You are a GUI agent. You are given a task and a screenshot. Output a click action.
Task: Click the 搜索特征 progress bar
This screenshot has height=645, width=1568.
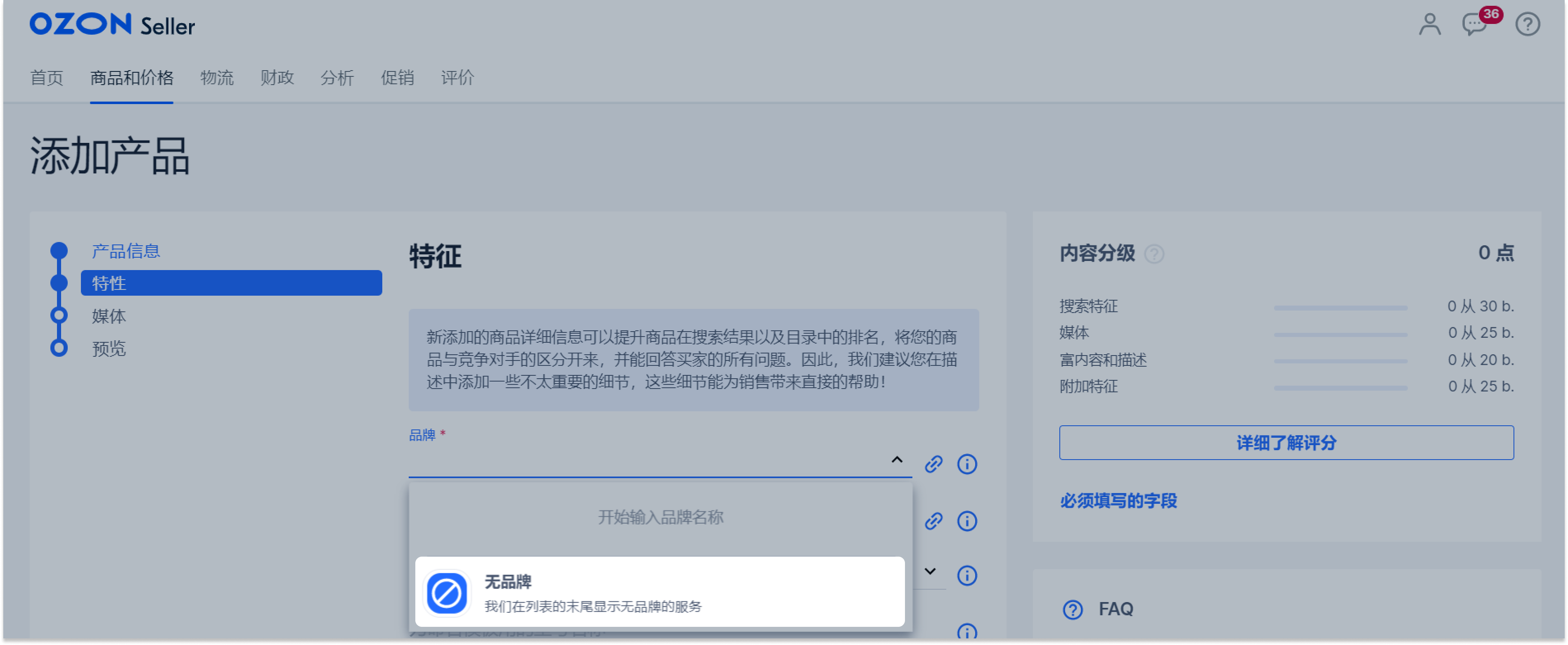click(1341, 308)
